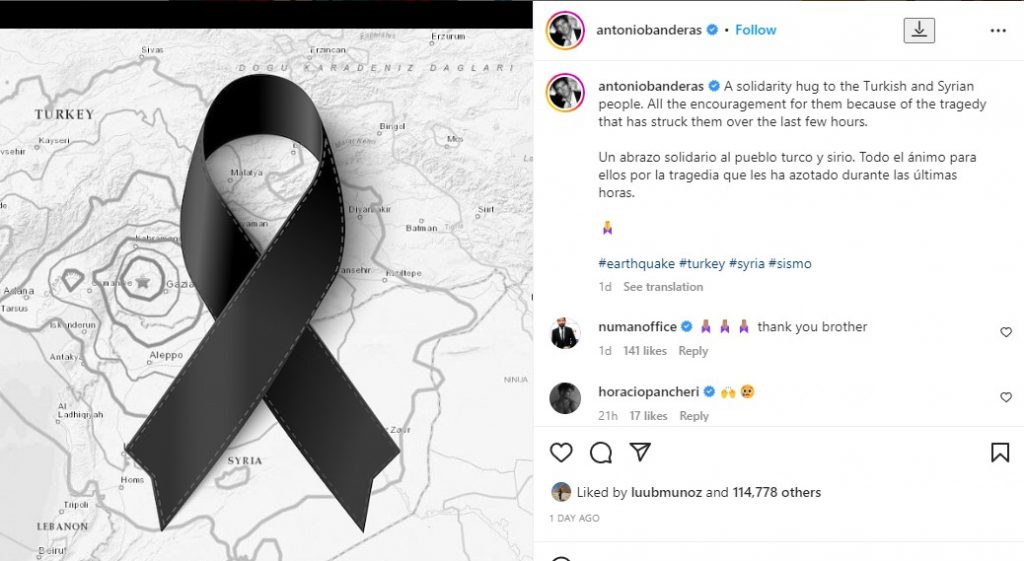Open luubmunoz profile from Liked by
This screenshot has width=1024, height=561.
click(x=666, y=492)
